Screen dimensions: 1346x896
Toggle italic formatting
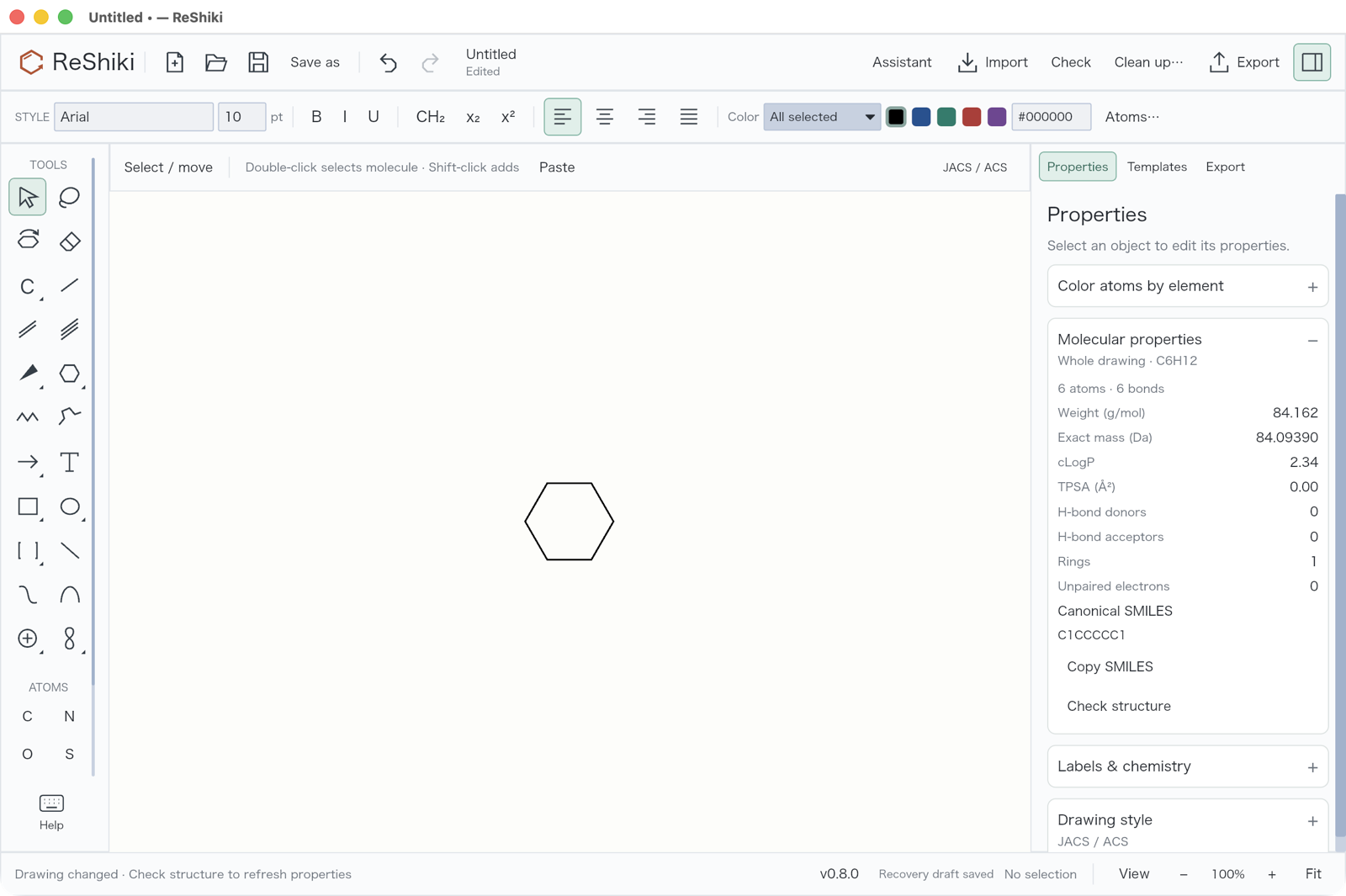tap(345, 117)
